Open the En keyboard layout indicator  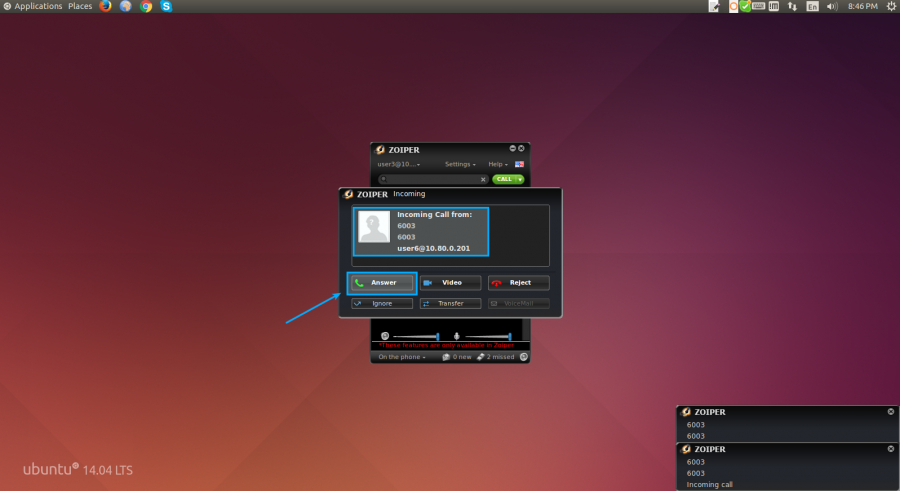(812, 6)
